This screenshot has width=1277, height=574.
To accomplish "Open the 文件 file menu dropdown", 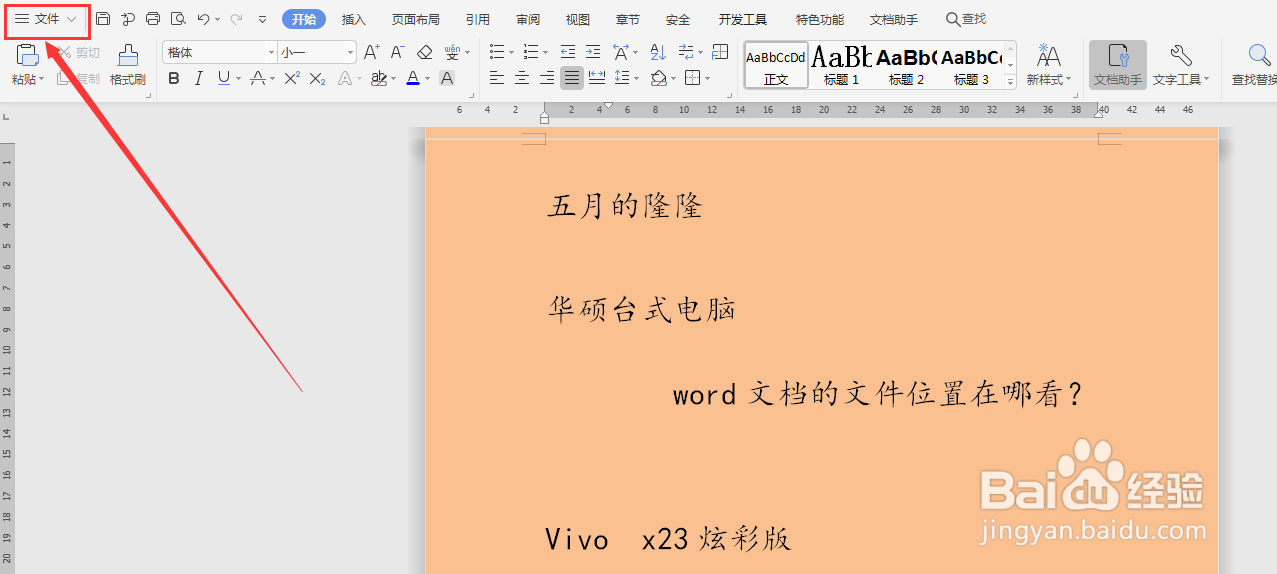I will [46, 19].
